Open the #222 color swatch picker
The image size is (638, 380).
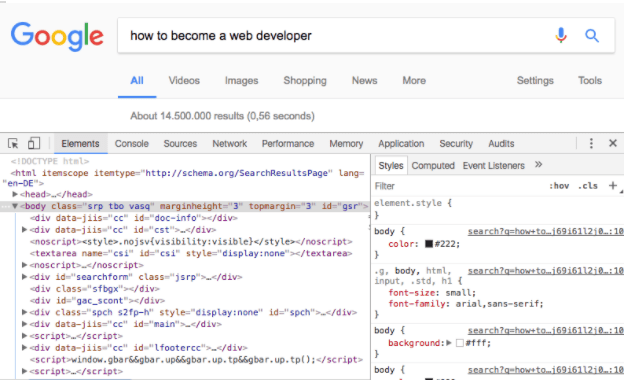[x=429, y=244]
